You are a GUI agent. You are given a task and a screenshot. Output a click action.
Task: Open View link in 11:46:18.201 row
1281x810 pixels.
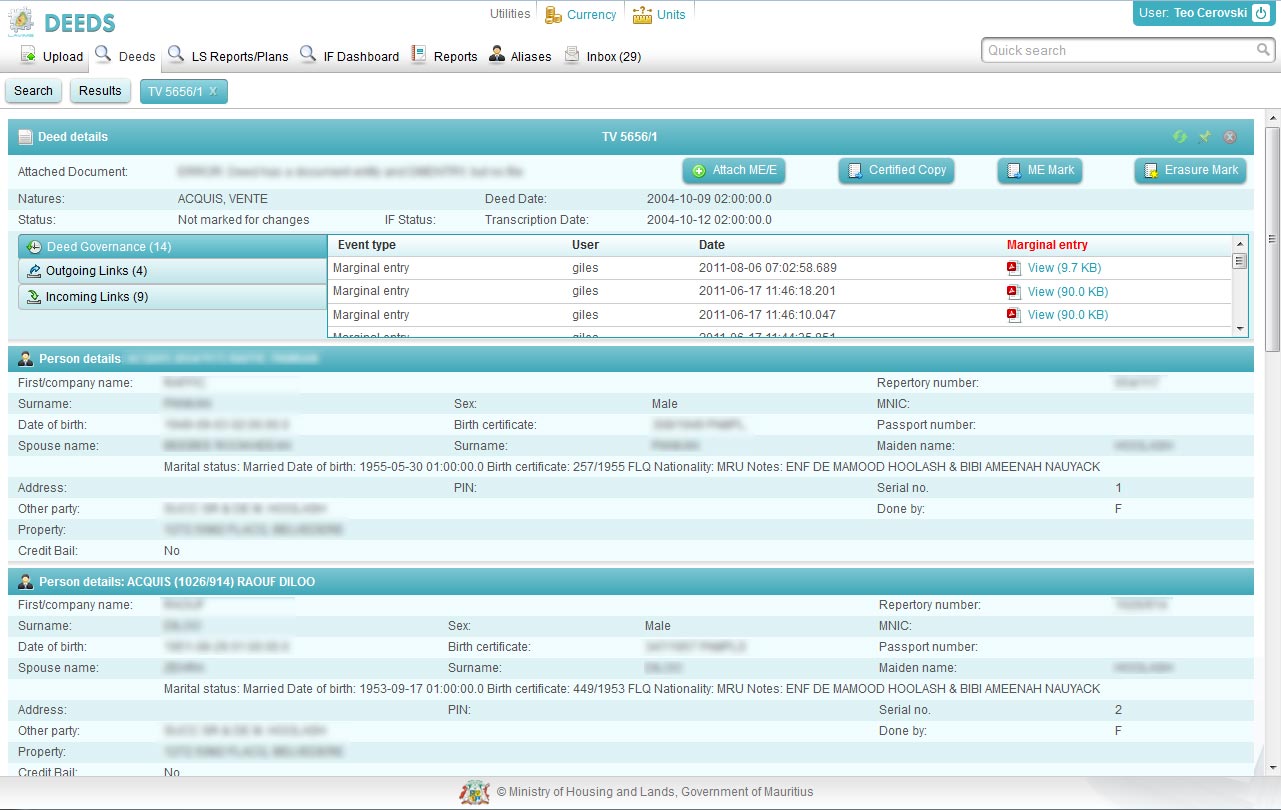[x=1067, y=292]
